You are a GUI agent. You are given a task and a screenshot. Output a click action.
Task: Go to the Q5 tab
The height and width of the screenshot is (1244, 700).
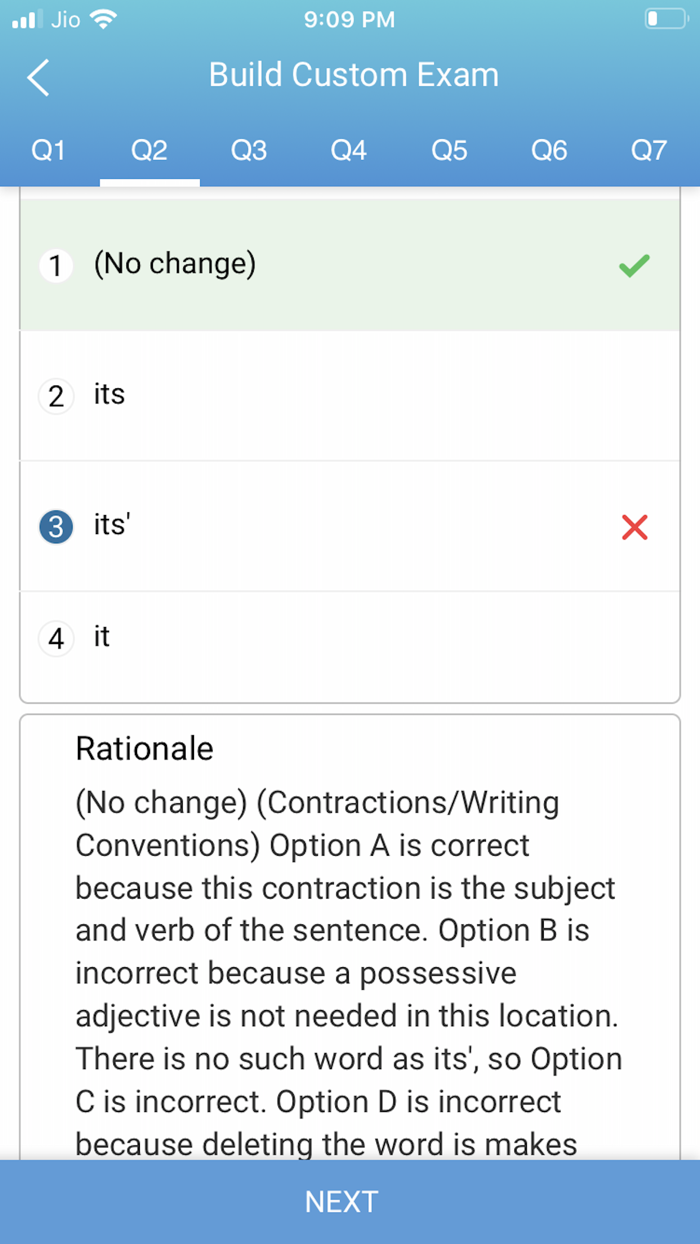449,151
